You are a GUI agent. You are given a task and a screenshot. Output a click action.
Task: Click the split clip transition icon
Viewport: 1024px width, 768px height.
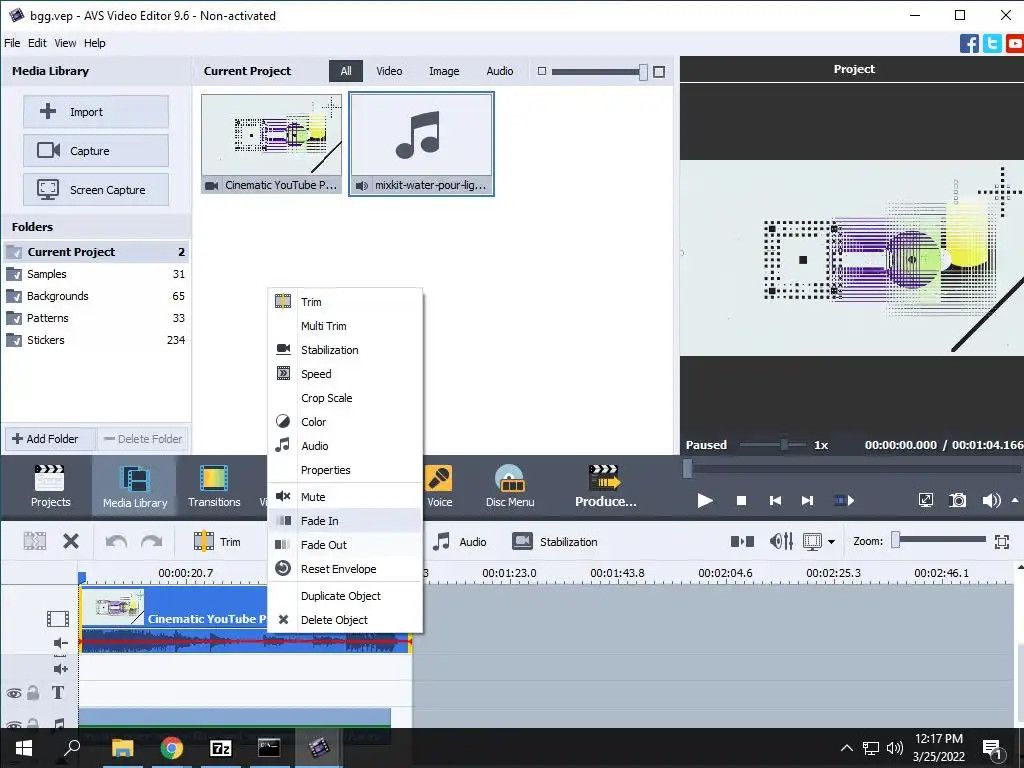tap(743, 541)
